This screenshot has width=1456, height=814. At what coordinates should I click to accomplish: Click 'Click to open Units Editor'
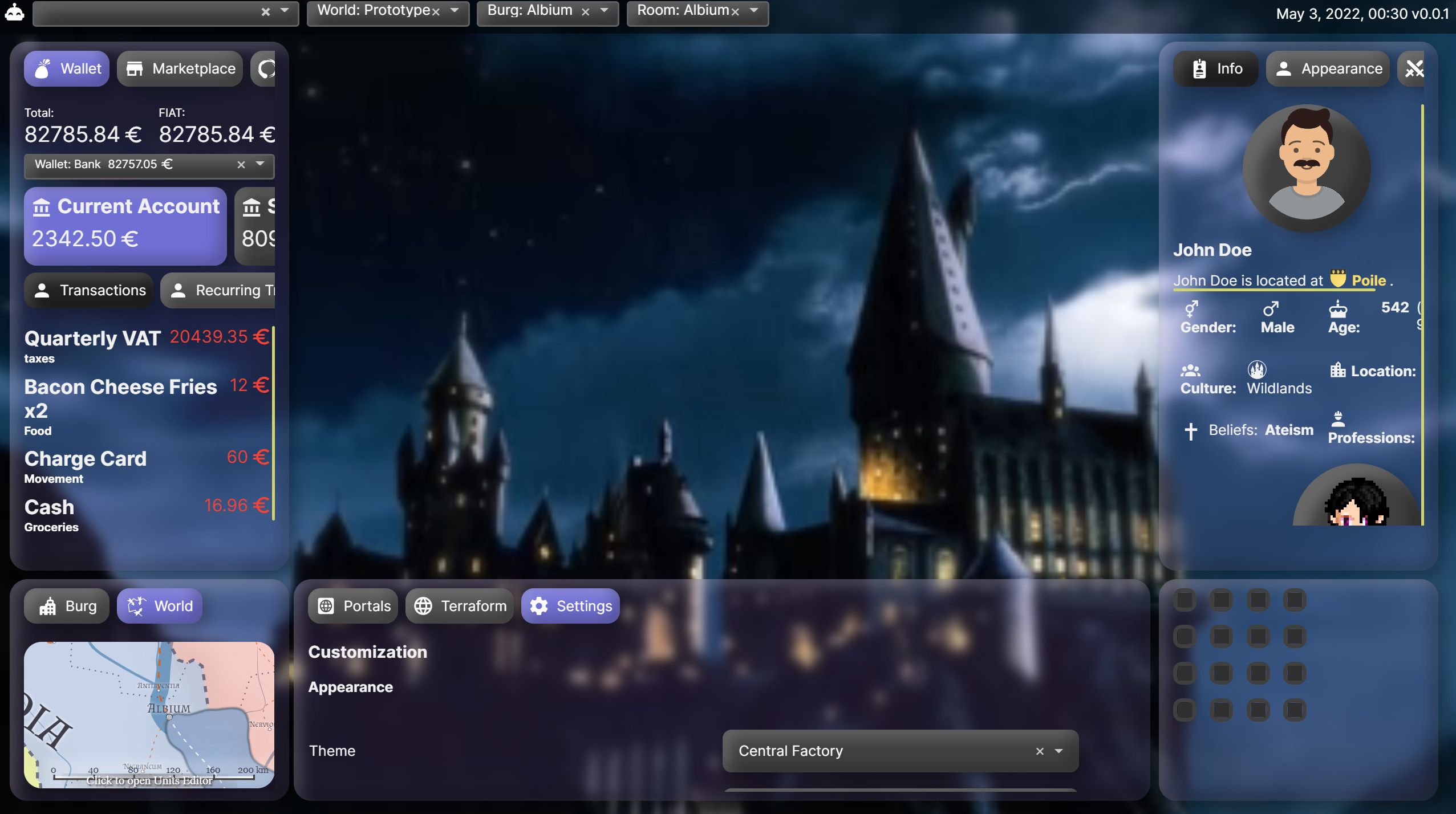pos(149,781)
